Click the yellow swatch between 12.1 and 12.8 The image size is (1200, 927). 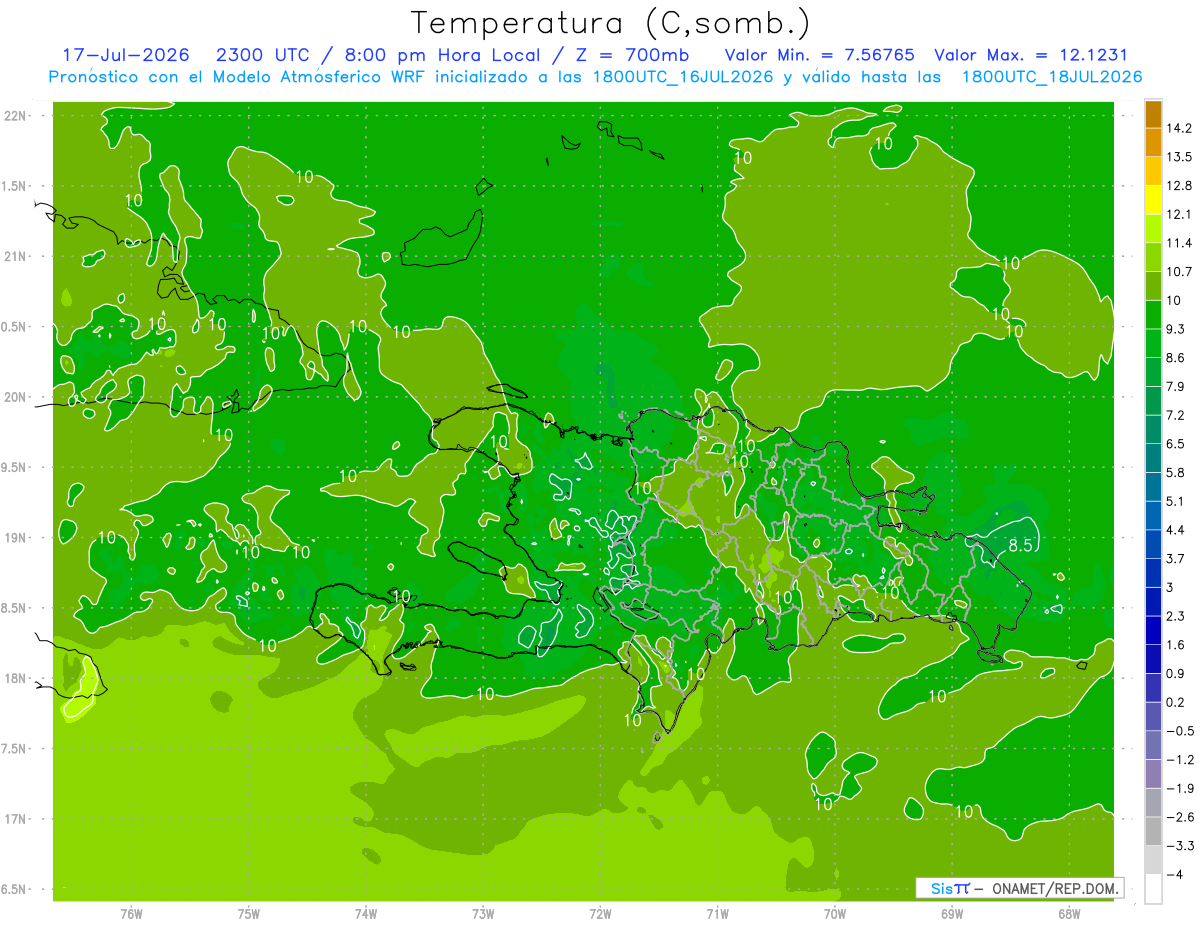[x=1153, y=198]
